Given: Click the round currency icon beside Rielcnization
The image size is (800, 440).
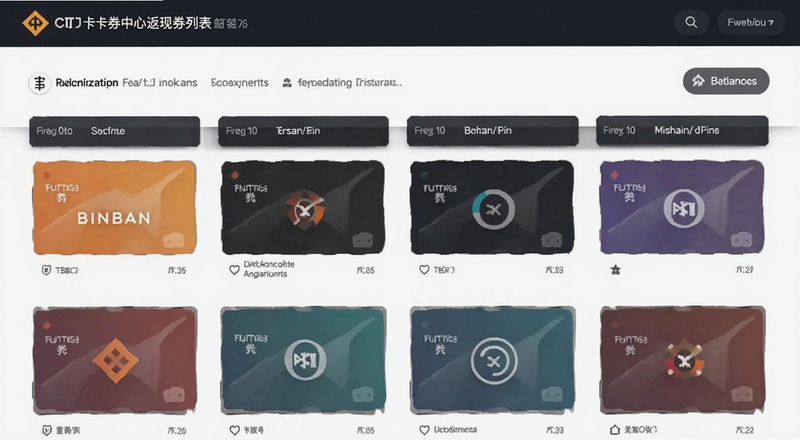Looking at the screenshot, I should click(39, 83).
